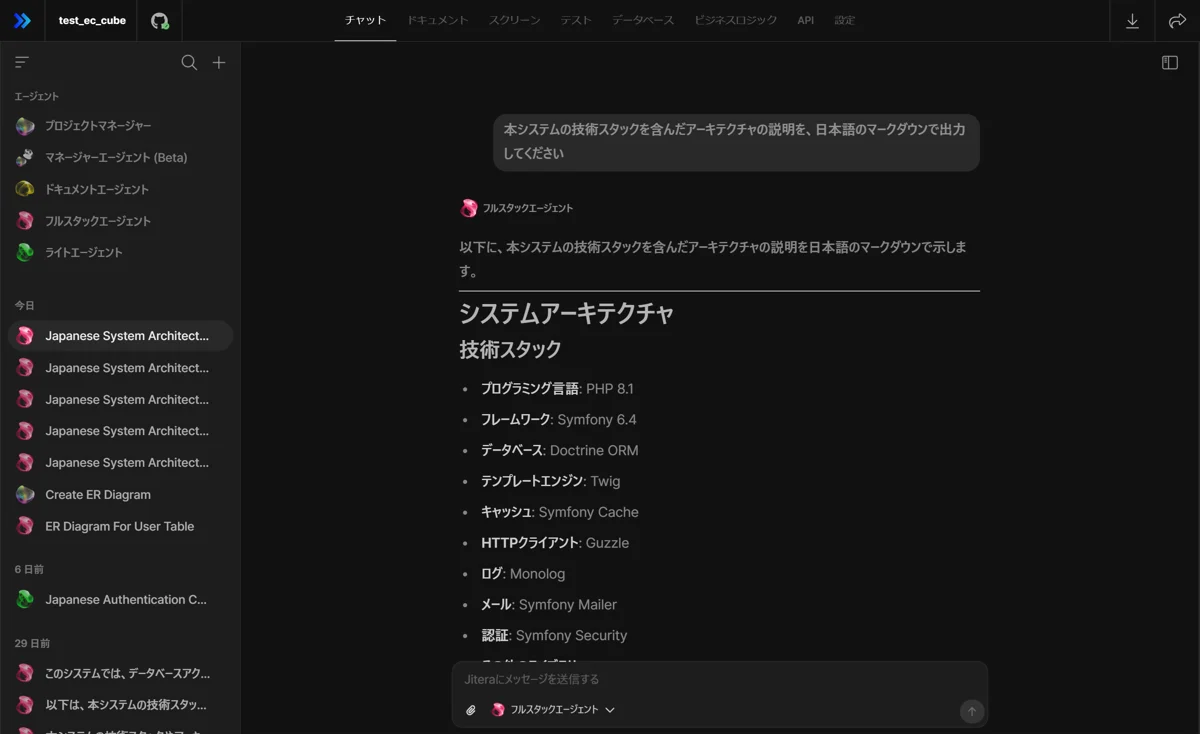Click the エージェント section label
Image resolution: width=1200 pixels, height=734 pixels.
click(37, 96)
